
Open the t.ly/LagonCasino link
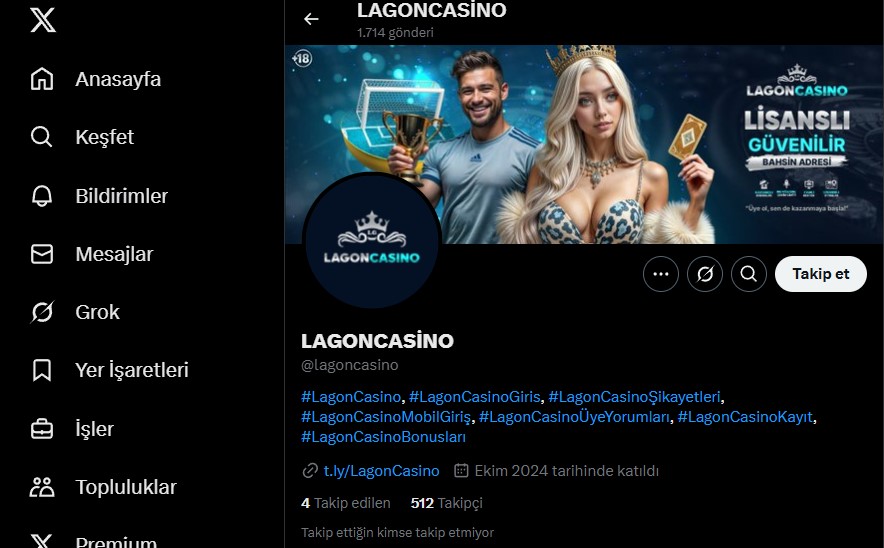click(381, 471)
